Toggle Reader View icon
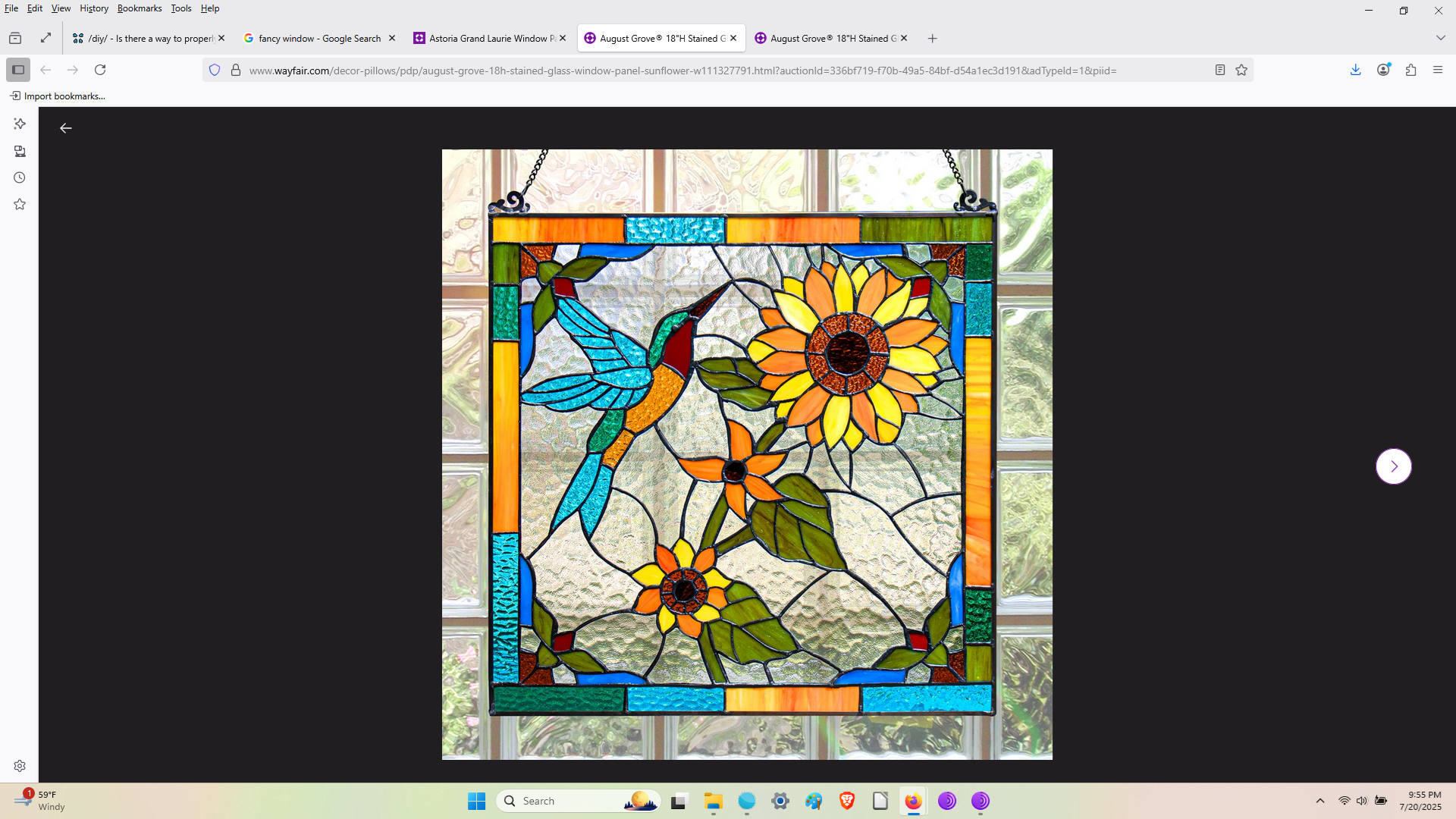Screen dimensions: 1456x819 click(1220, 71)
